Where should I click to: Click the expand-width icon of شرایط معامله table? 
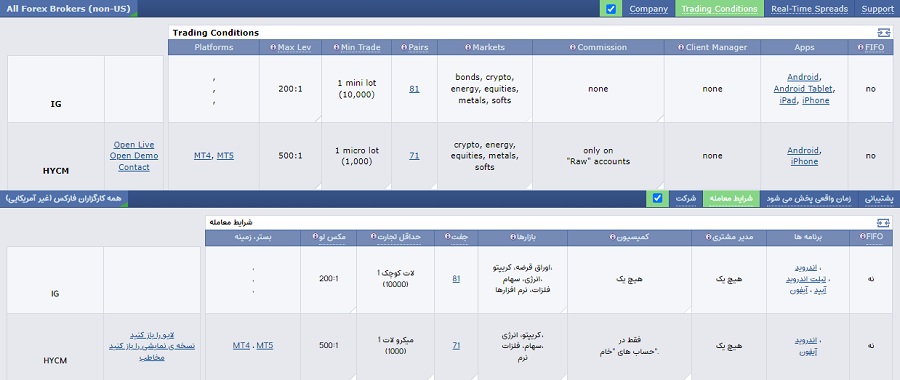tap(883, 223)
